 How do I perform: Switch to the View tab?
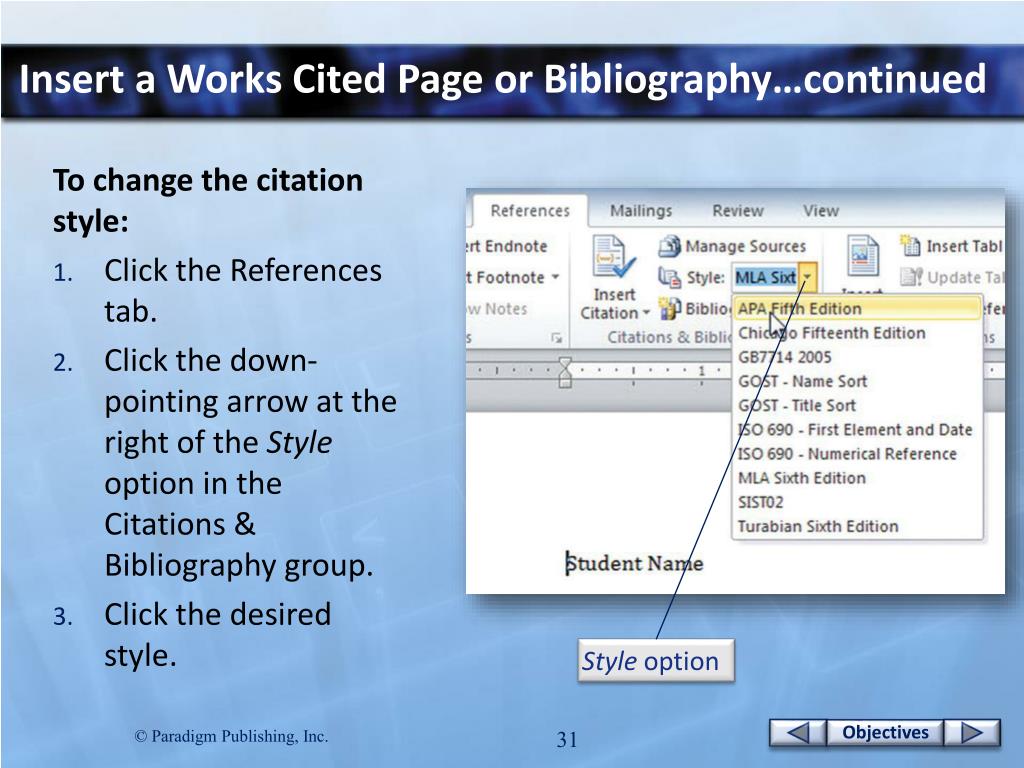click(x=820, y=211)
